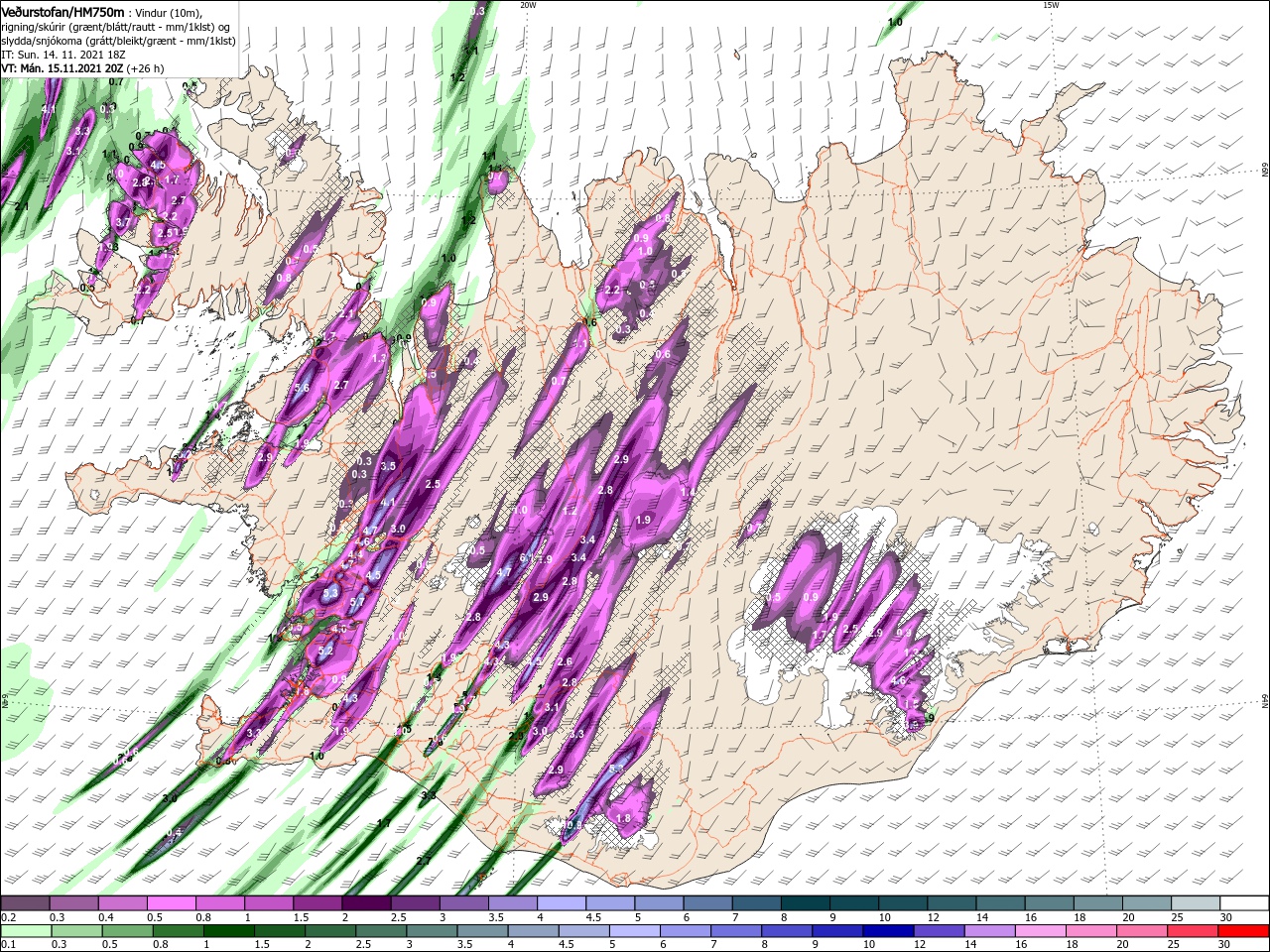Pick lower scale swatch between 20 and 25
Screen dimensions: 1270x952
click(1140, 931)
